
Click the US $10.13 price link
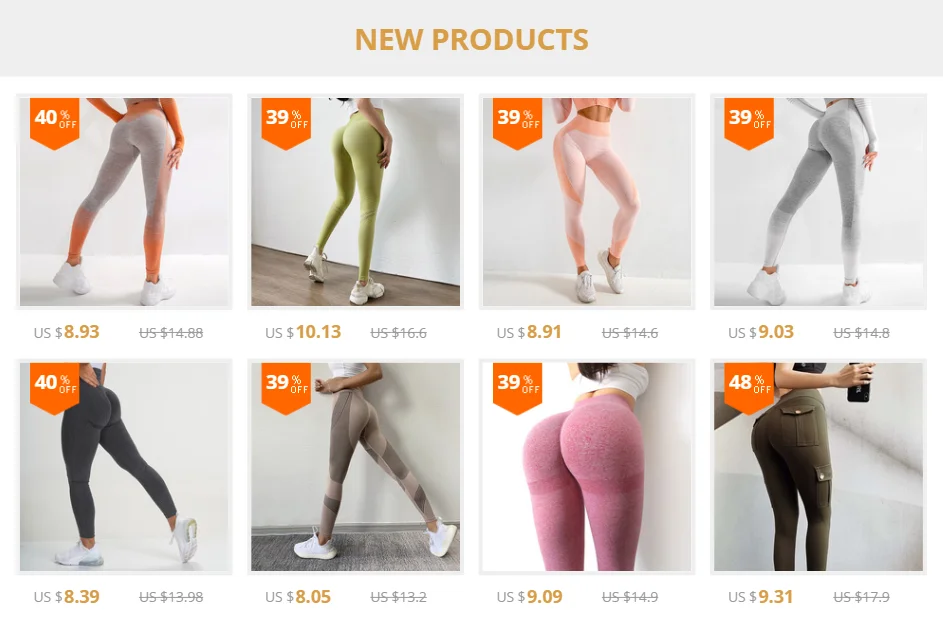[x=303, y=332]
